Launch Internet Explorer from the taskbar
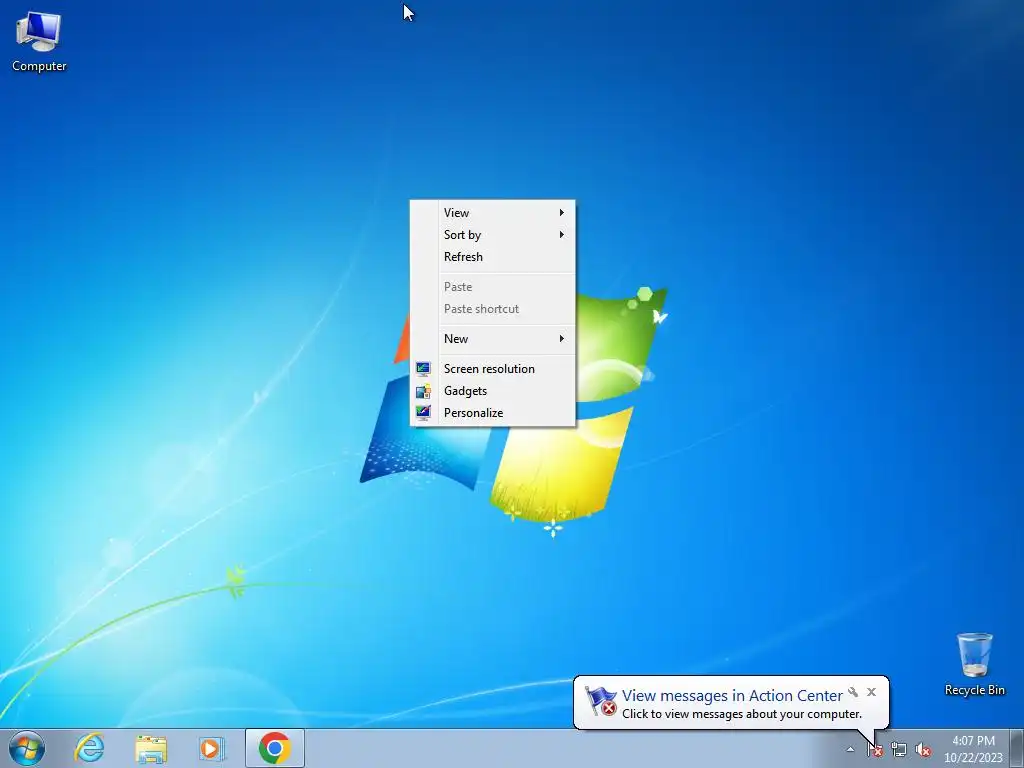 click(89, 748)
